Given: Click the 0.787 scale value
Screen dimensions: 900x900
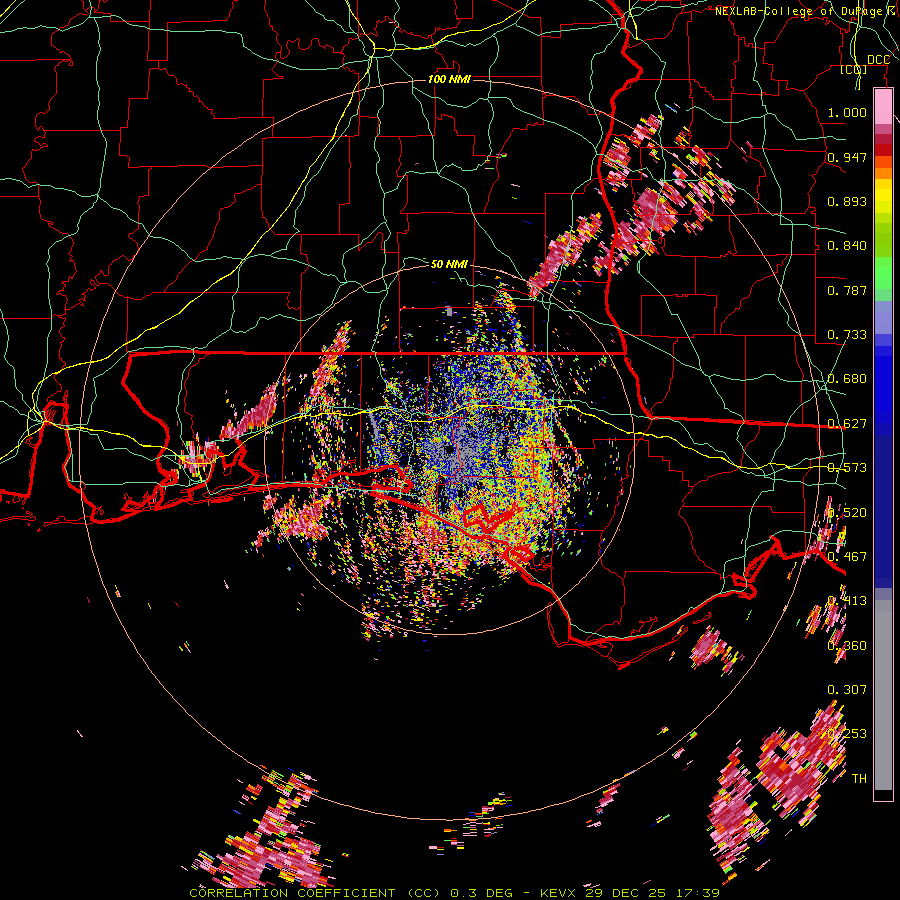Looking at the screenshot, I should pyautogui.click(x=847, y=290).
